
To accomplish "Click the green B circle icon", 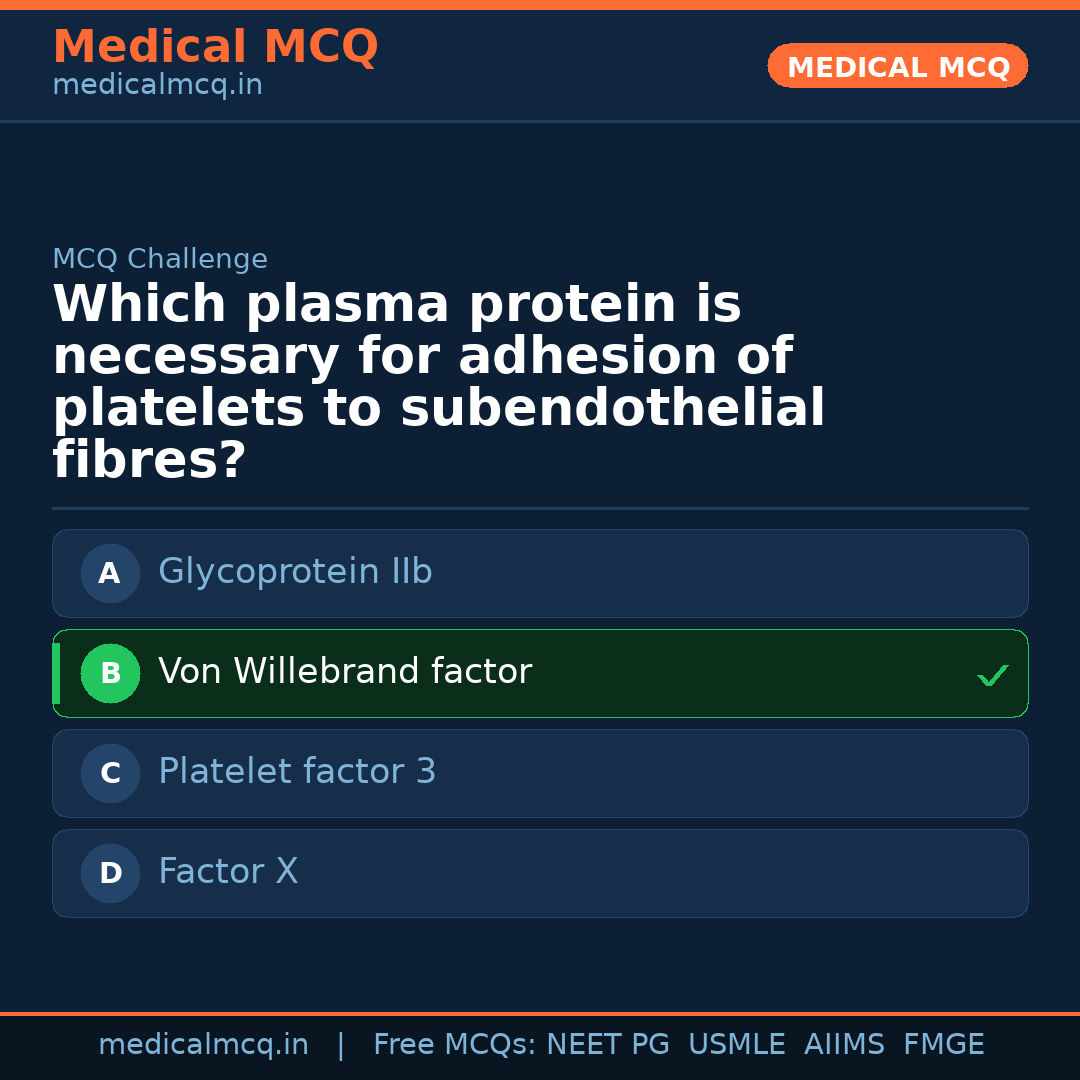I will pos(110,673).
